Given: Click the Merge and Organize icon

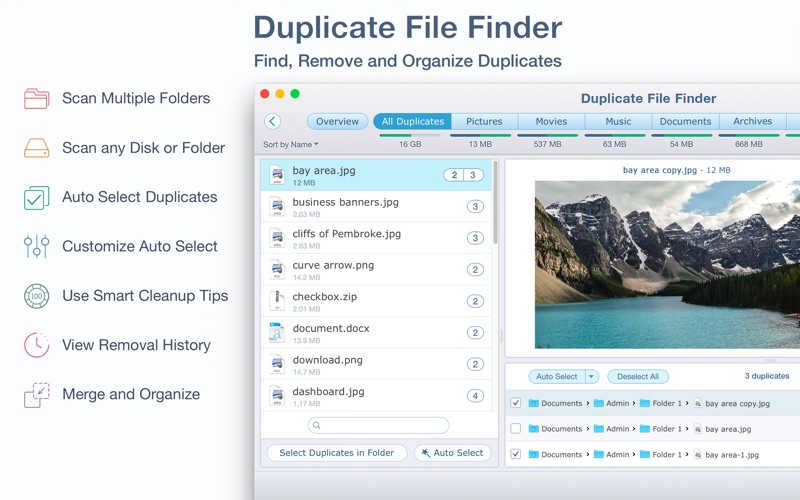Looking at the screenshot, I should (x=36, y=395).
